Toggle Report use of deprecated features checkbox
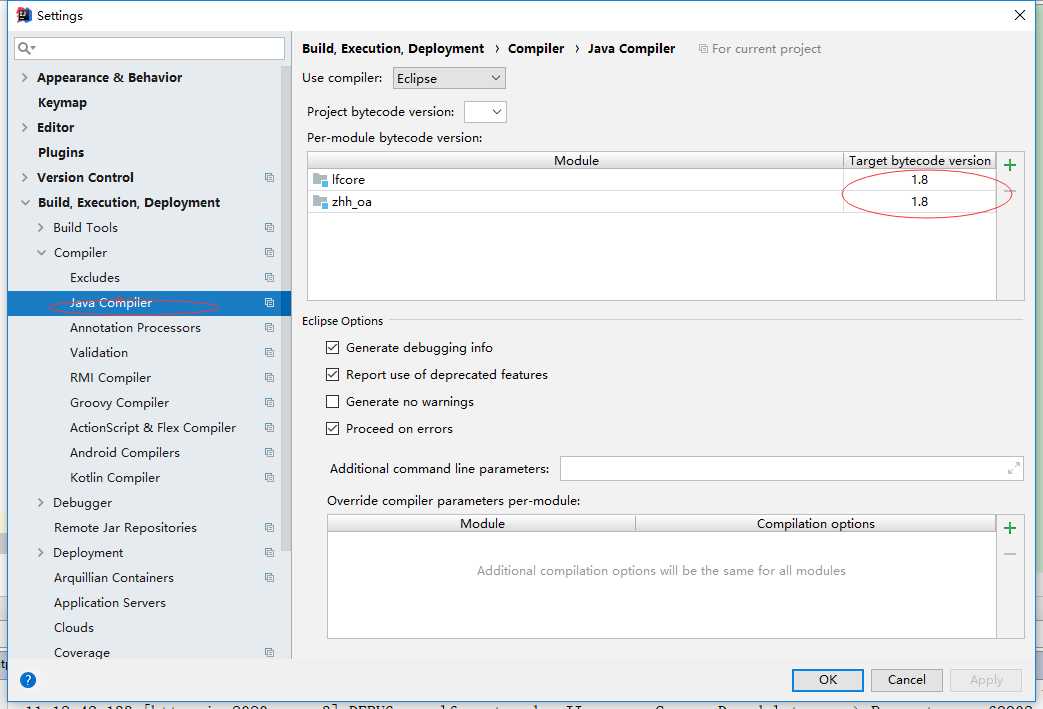This screenshot has height=709, width=1043. click(333, 374)
